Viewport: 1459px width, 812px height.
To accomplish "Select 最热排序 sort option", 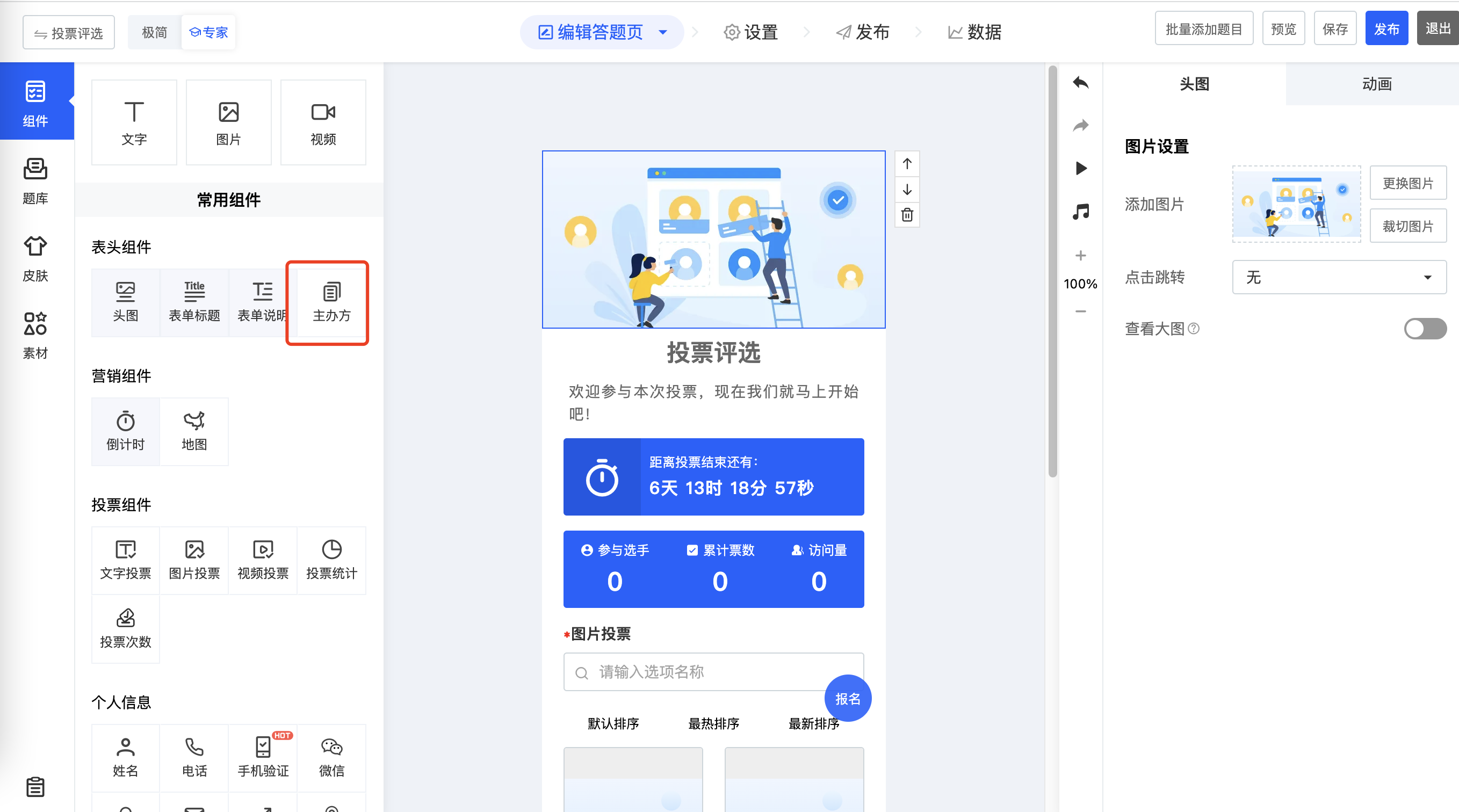I will coord(713,723).
